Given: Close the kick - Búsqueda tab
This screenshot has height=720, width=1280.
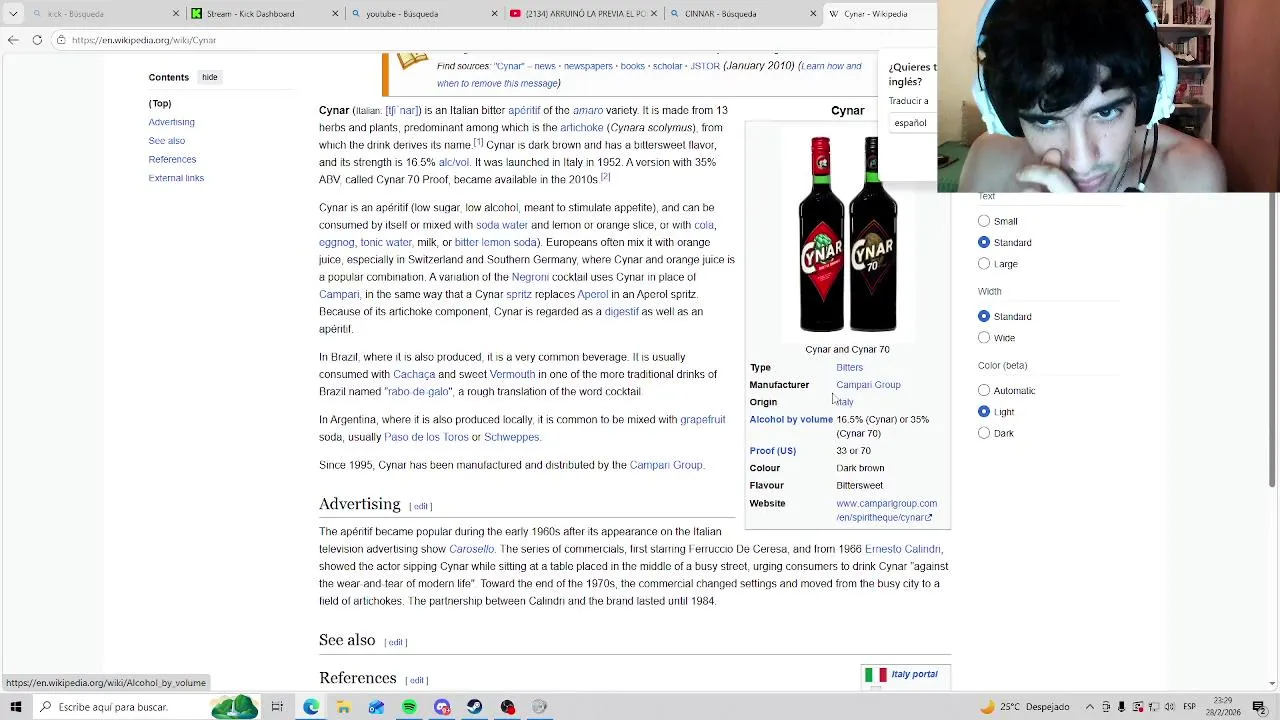Looking at the screenshot, I should 176,14.
